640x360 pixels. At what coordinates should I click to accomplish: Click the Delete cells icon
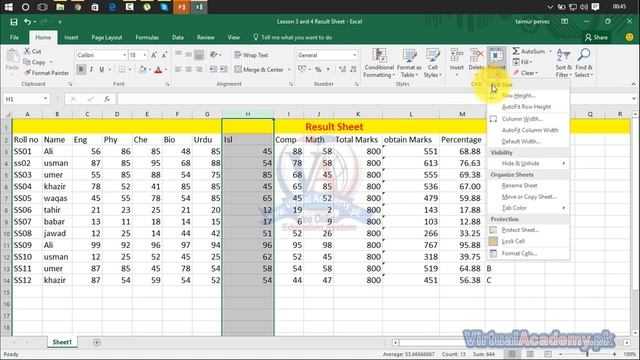tap(476, 55)
